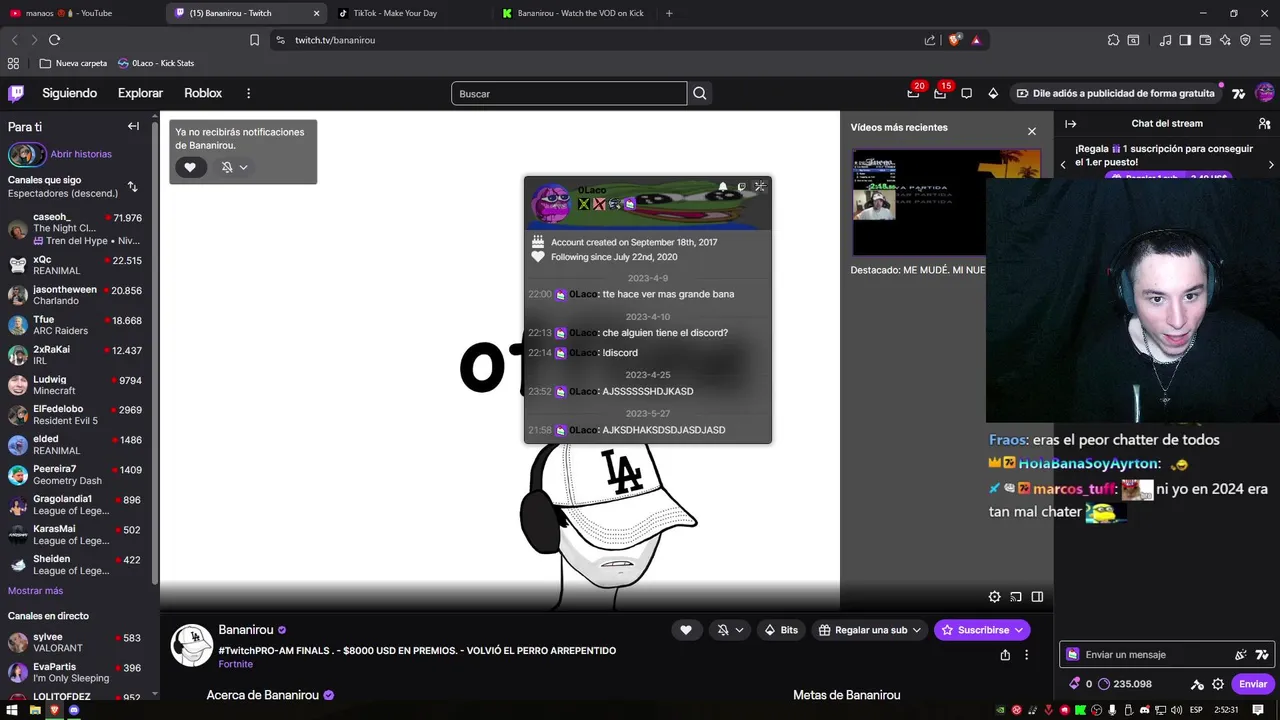Show next gift sub banner arrow
Screen dimensions: 1280x720
coord(1271,164)
